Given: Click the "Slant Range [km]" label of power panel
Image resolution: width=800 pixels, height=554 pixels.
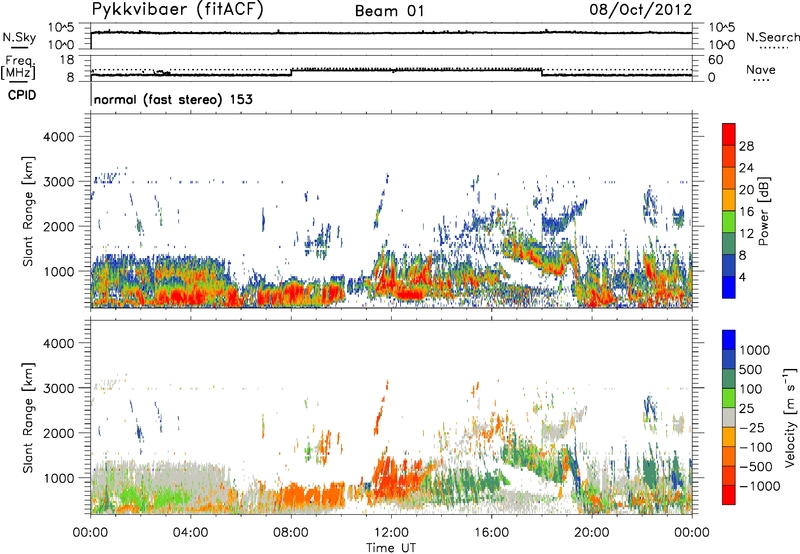Looking at the screenshot, I should pos(28,211).
